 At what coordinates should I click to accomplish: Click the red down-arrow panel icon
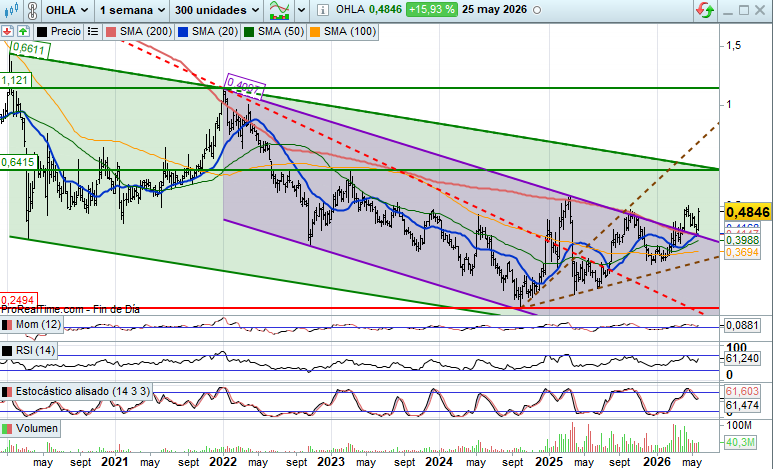click(7, 32)
